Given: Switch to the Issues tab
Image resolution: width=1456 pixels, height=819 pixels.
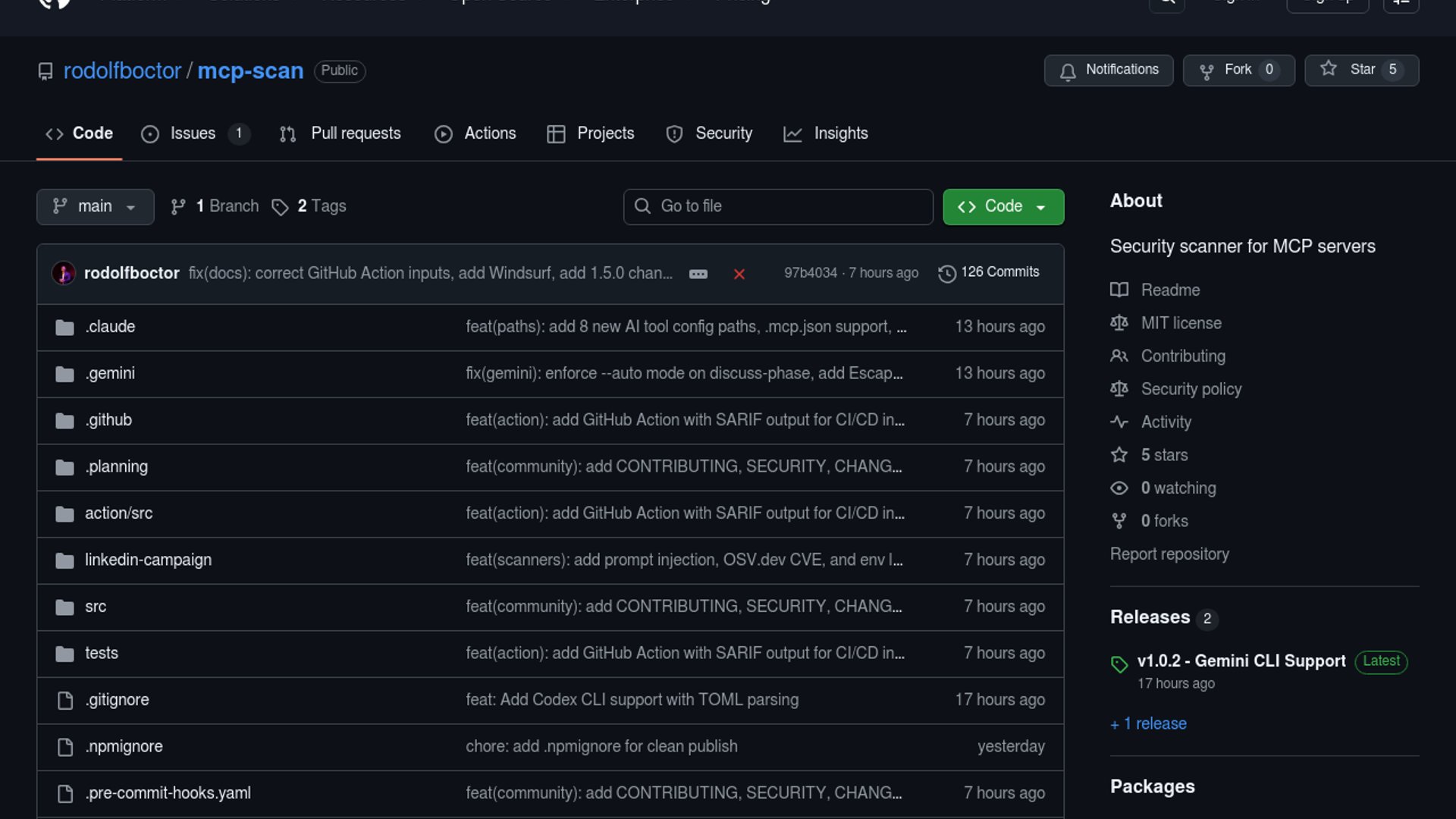Looking at the screenshot, I should pos(193,133).
